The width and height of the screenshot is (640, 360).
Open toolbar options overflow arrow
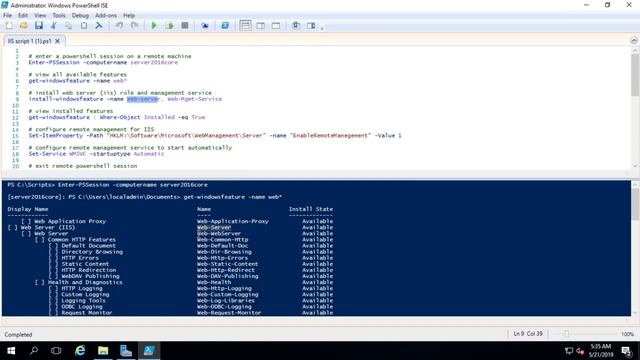[322, 28]
